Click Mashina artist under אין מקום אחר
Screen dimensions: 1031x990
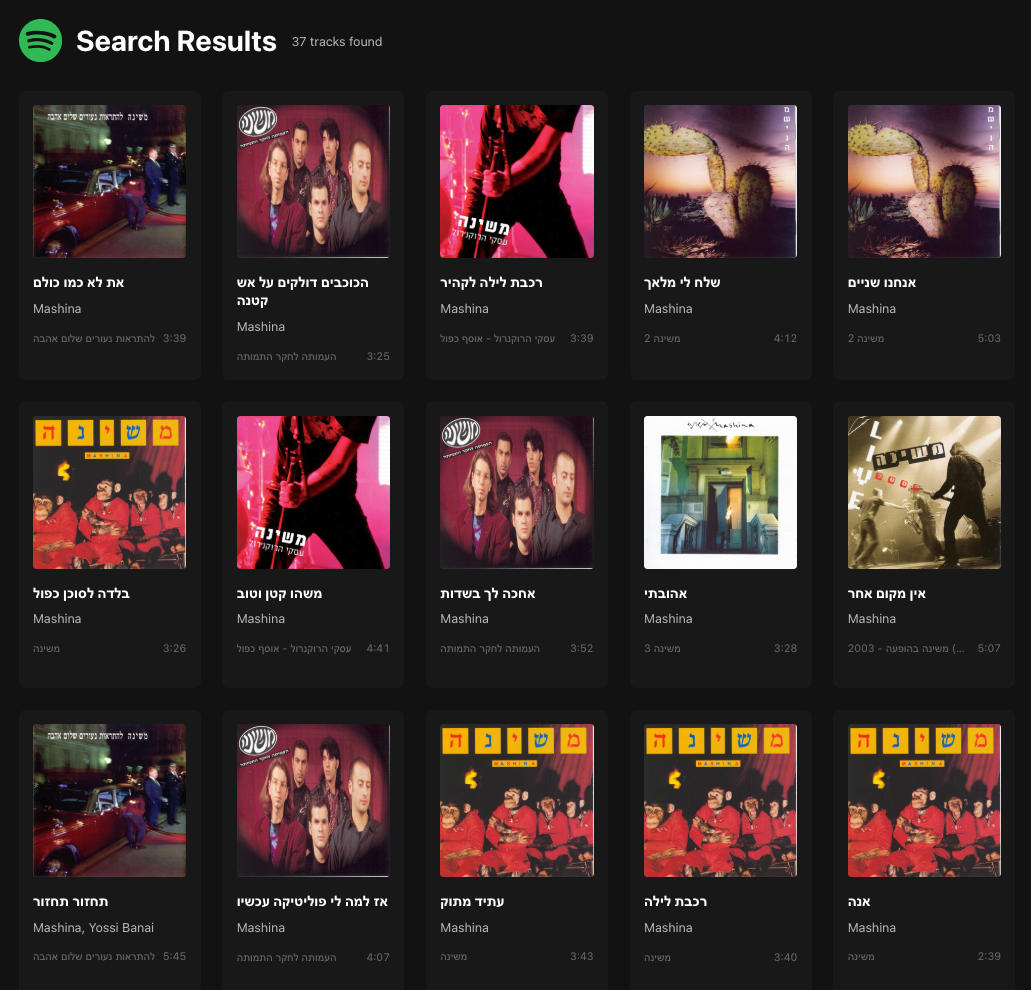871,619
